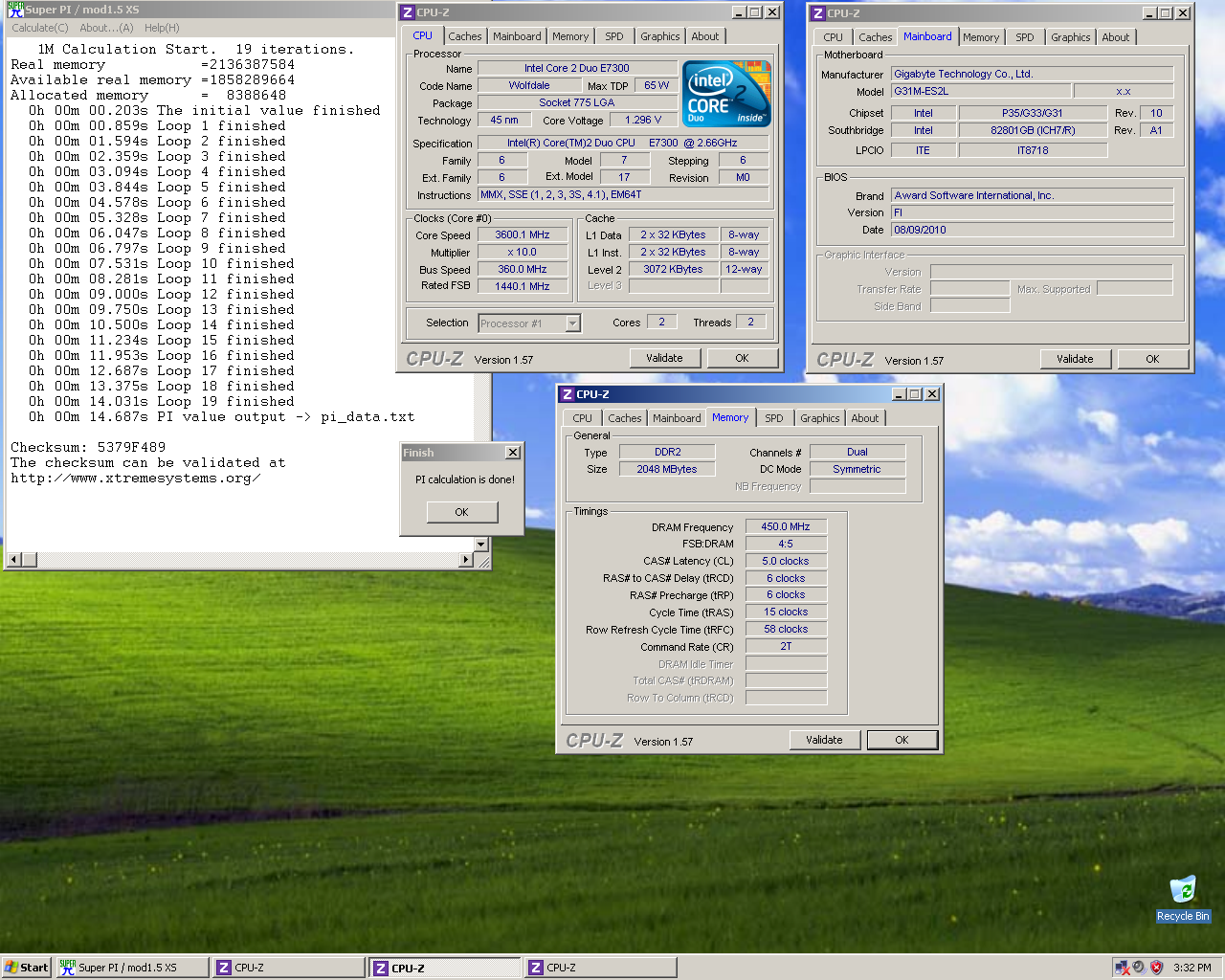Select the About tab in the Mainboard window
Viewport: 1225px width, 980px height.
coord(1116,37)
